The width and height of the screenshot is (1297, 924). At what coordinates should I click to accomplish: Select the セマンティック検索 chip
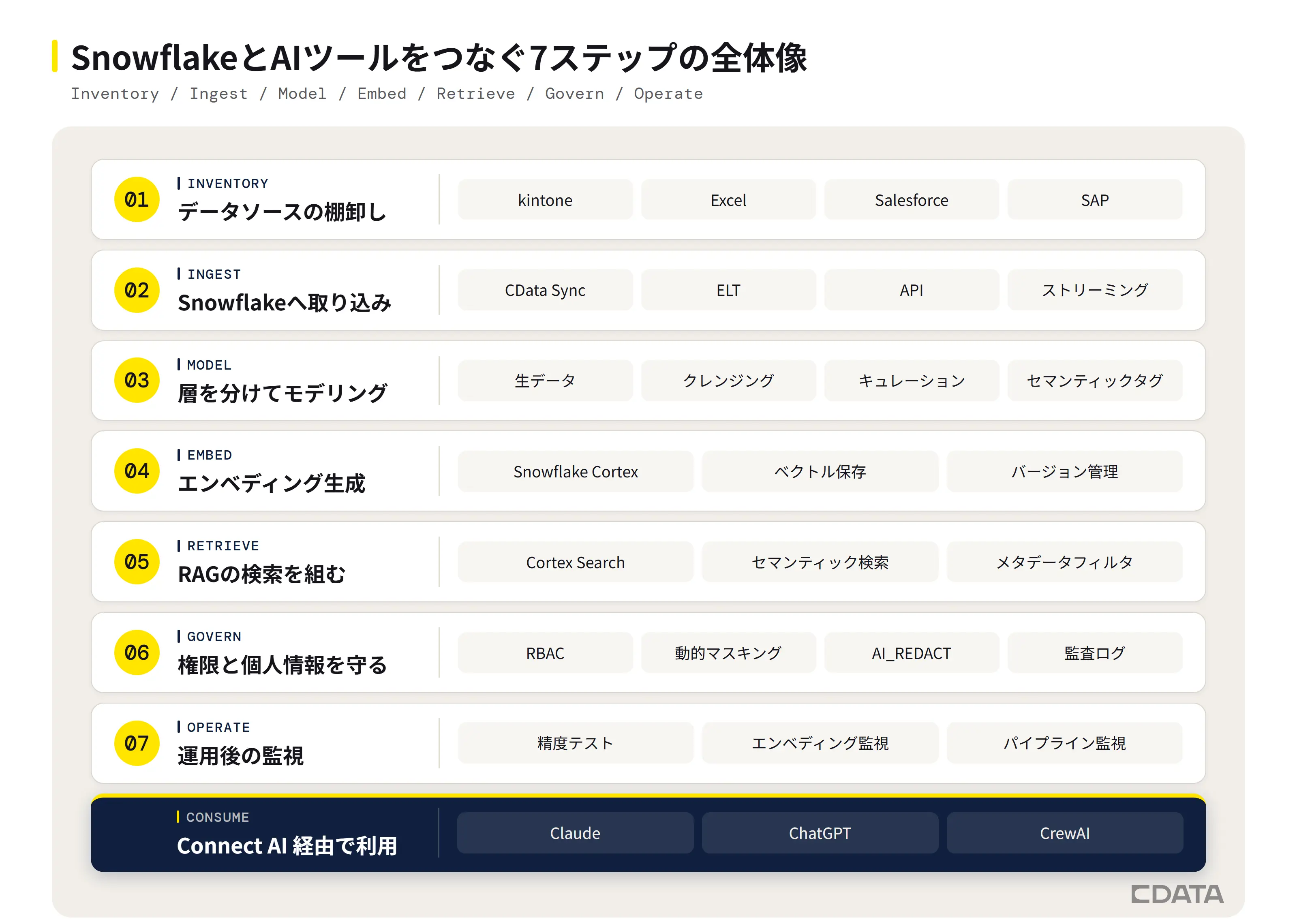820,562
